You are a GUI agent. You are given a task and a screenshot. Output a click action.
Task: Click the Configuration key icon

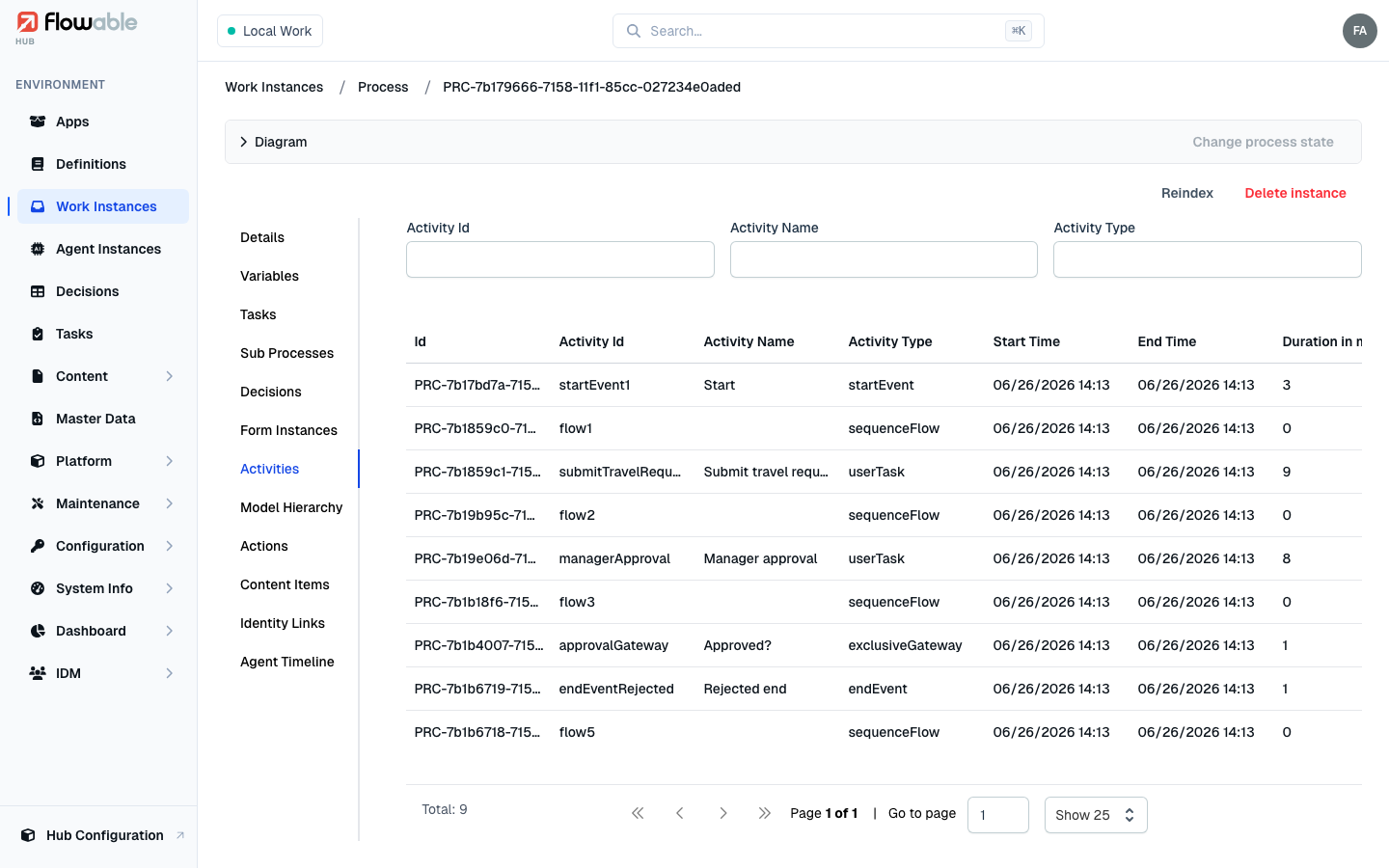[38, 546]
